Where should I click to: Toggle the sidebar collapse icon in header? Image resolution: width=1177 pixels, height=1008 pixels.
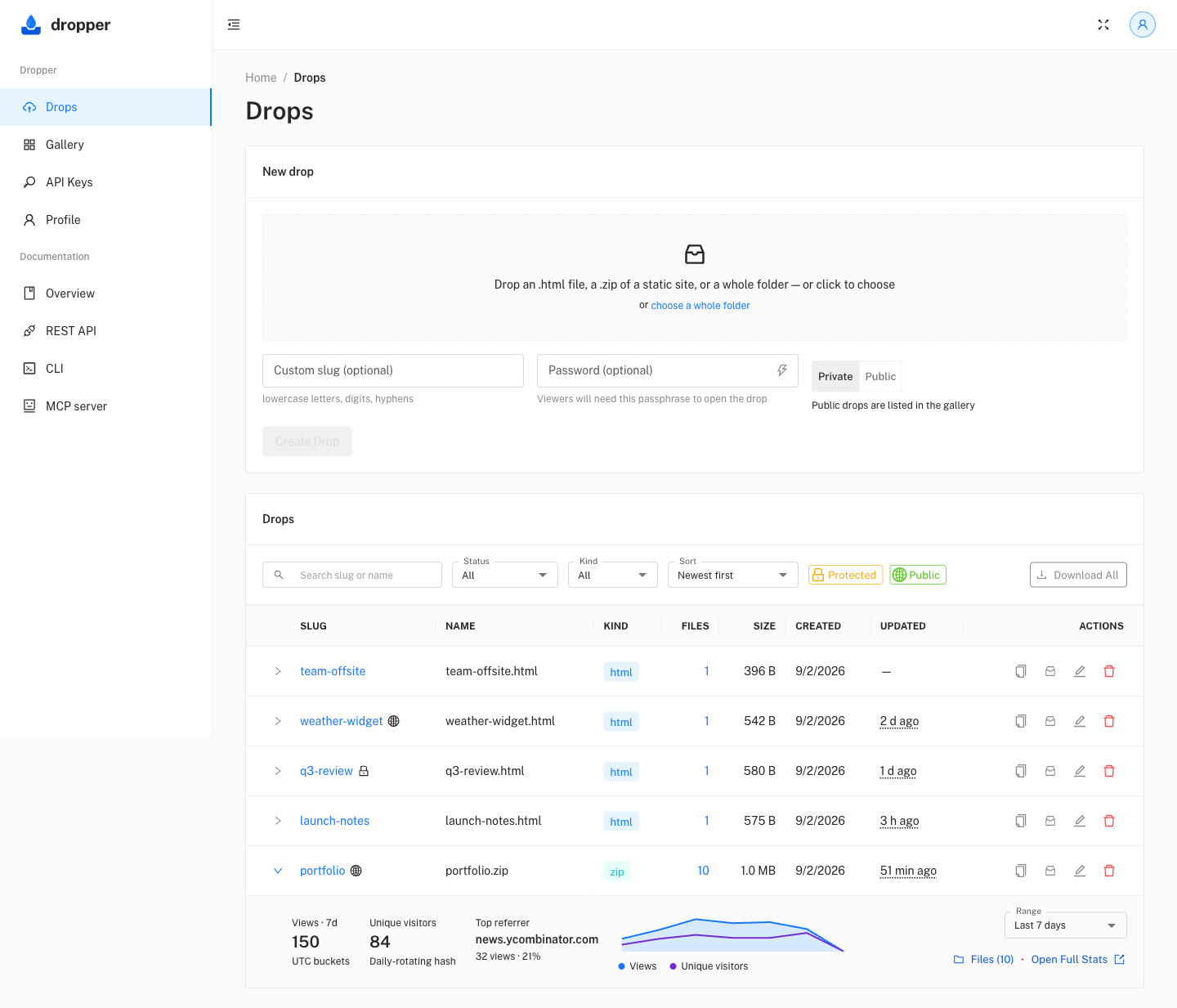[x=234, y=25]
